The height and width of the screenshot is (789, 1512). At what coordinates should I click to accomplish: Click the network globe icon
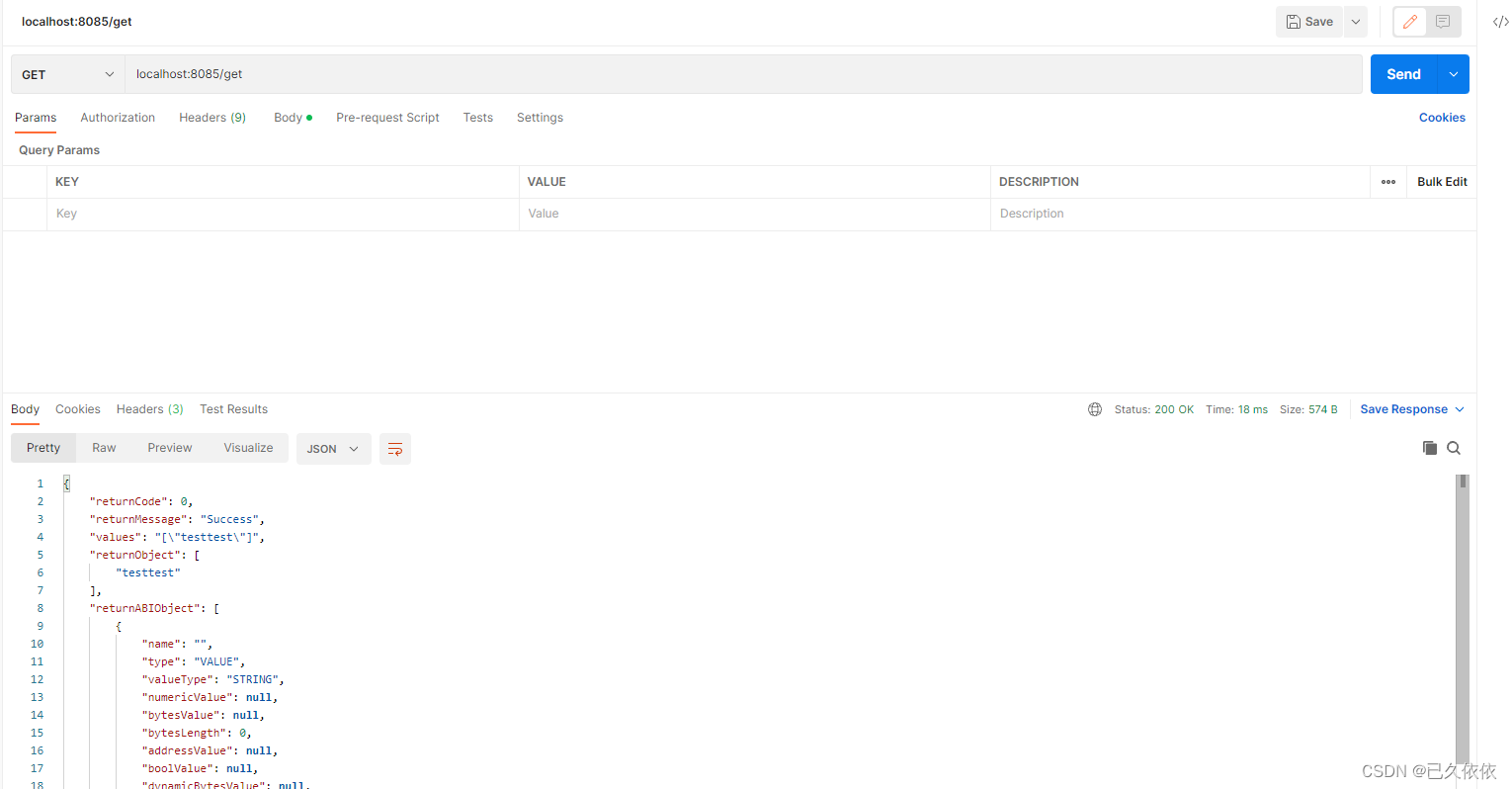click(1095, 409)
